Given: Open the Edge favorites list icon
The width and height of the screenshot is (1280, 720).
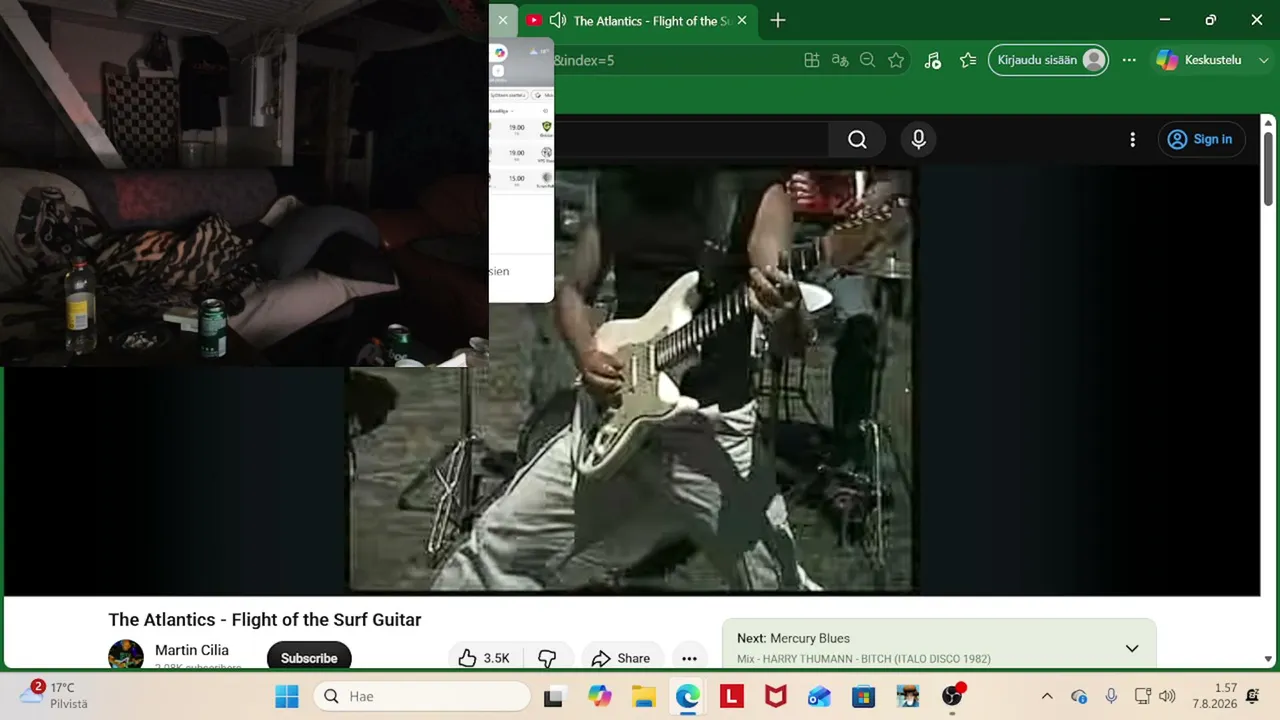Looking at the screenshot, I should (967, 60).
